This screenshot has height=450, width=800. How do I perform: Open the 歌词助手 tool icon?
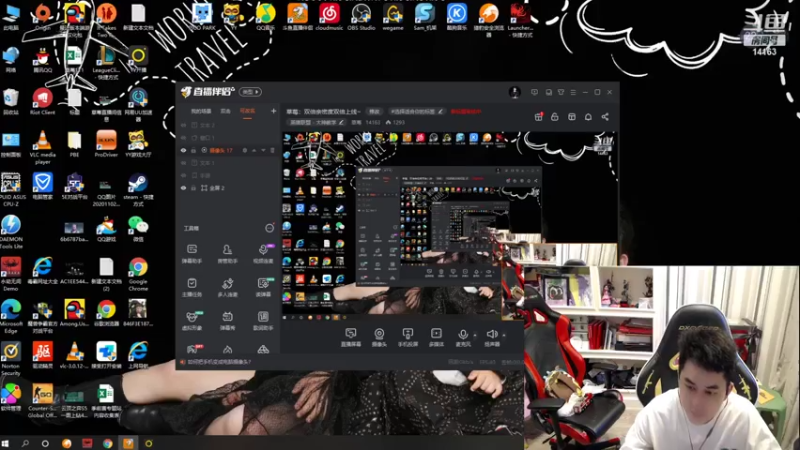(263, 320)
